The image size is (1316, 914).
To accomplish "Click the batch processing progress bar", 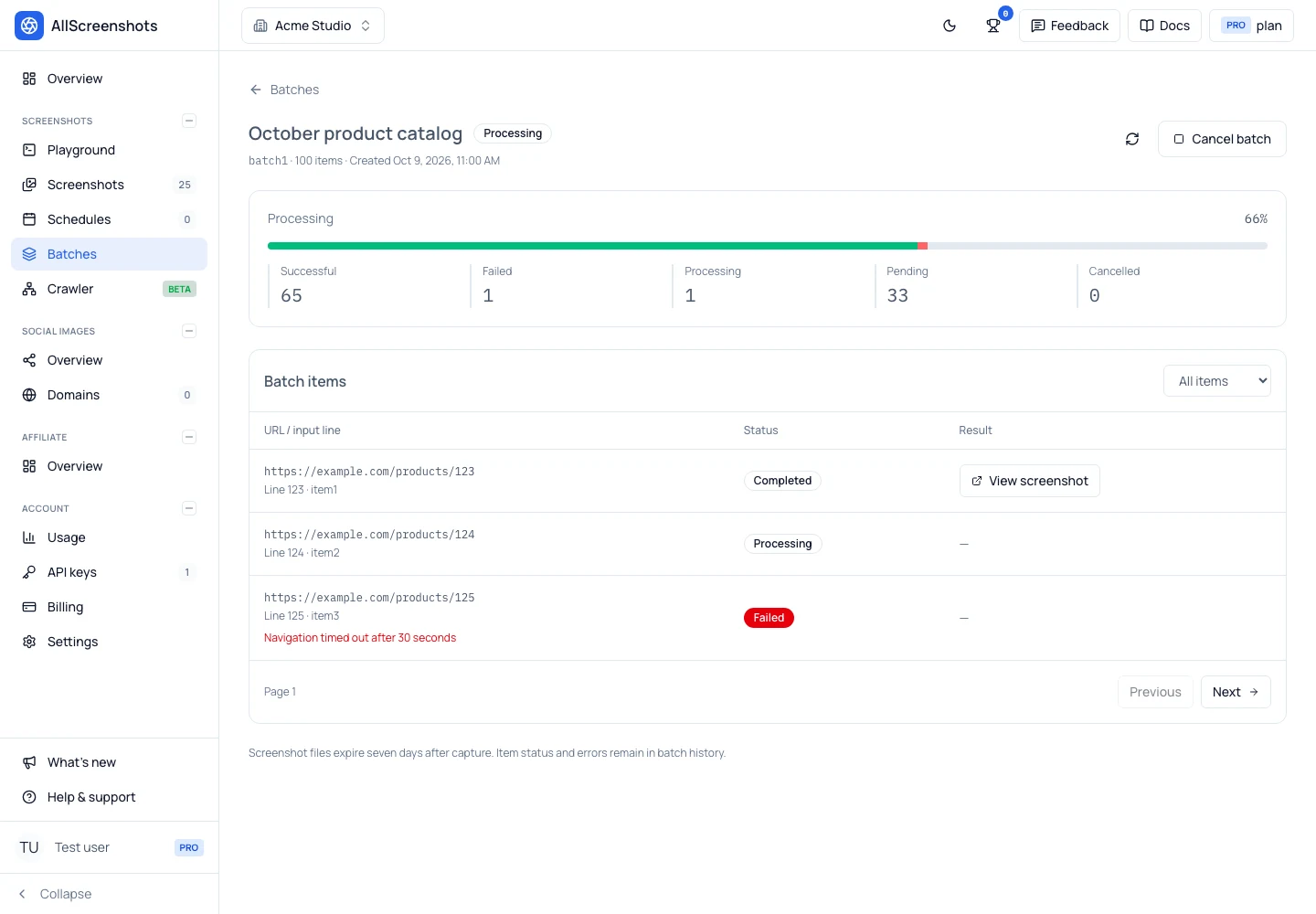I will point(768,246).
